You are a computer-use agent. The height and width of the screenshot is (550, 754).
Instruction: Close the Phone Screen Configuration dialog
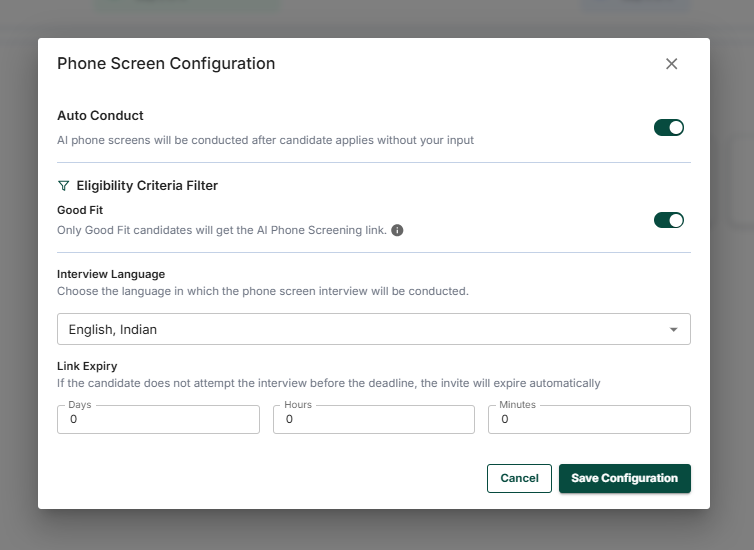point(671,64)
